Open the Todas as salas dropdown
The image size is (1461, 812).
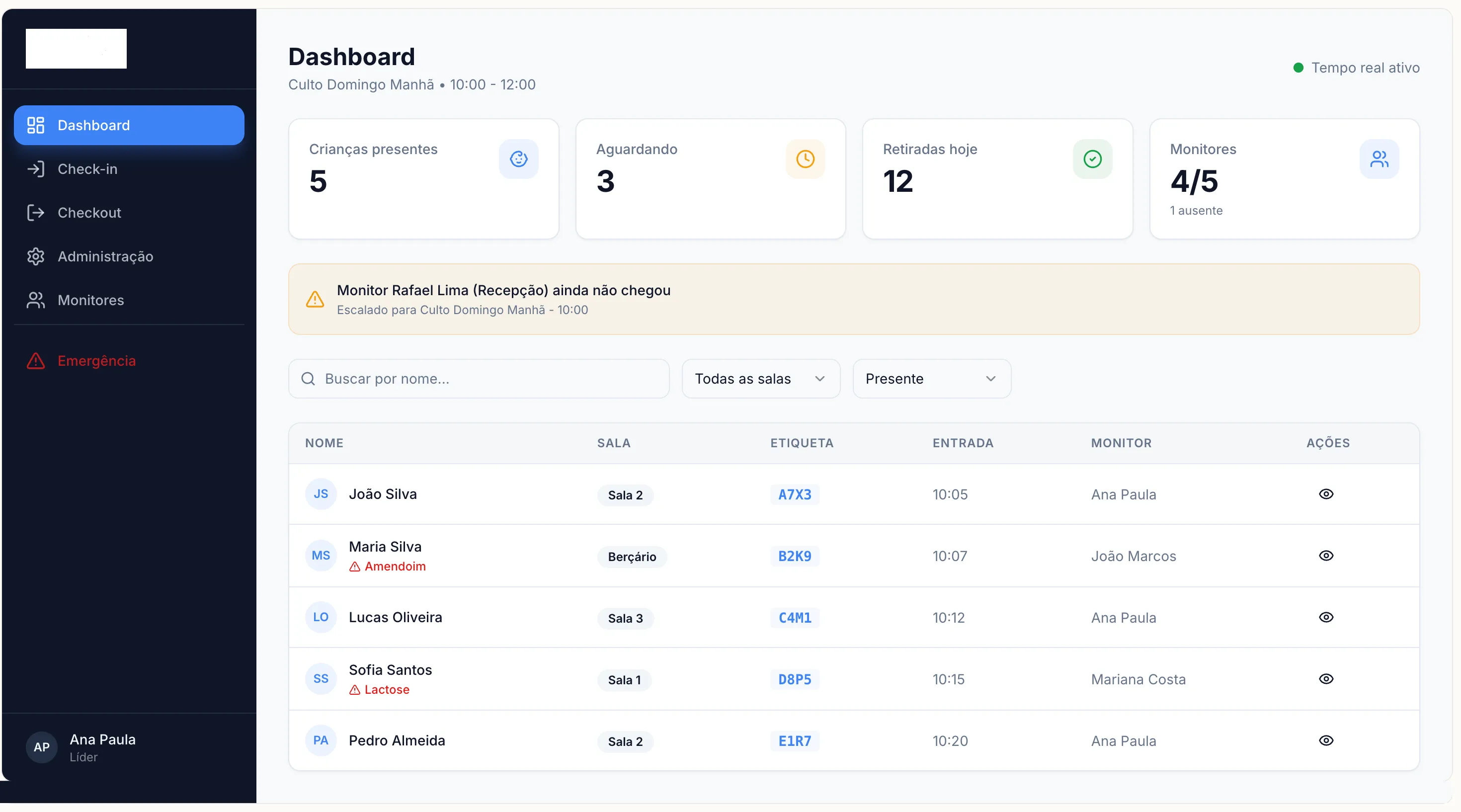[760, 379]
